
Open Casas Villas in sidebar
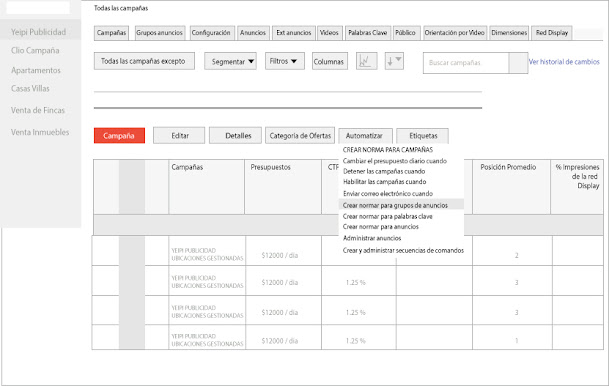tap(30, 89)
